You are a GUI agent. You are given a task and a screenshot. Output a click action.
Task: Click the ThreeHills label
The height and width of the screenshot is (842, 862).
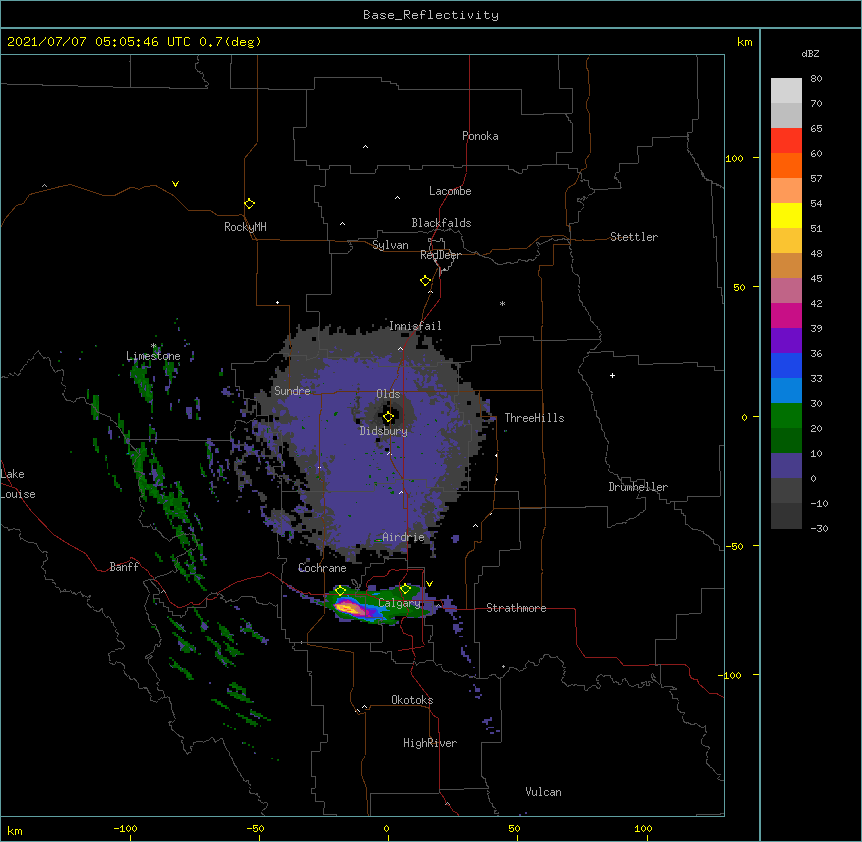[534, 418]
